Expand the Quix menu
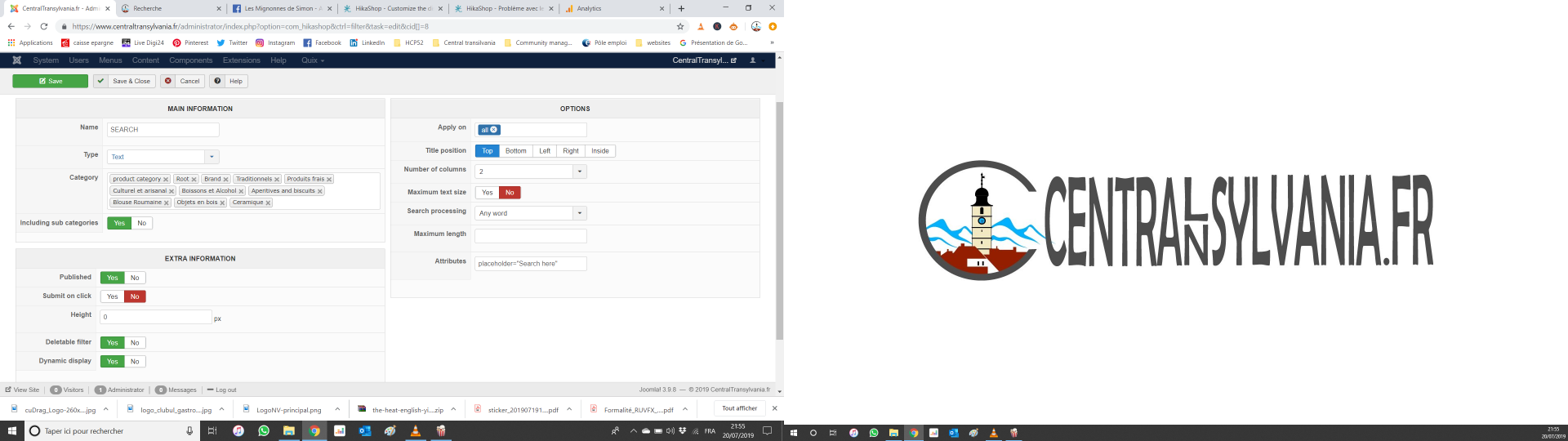 click(313, 60)
